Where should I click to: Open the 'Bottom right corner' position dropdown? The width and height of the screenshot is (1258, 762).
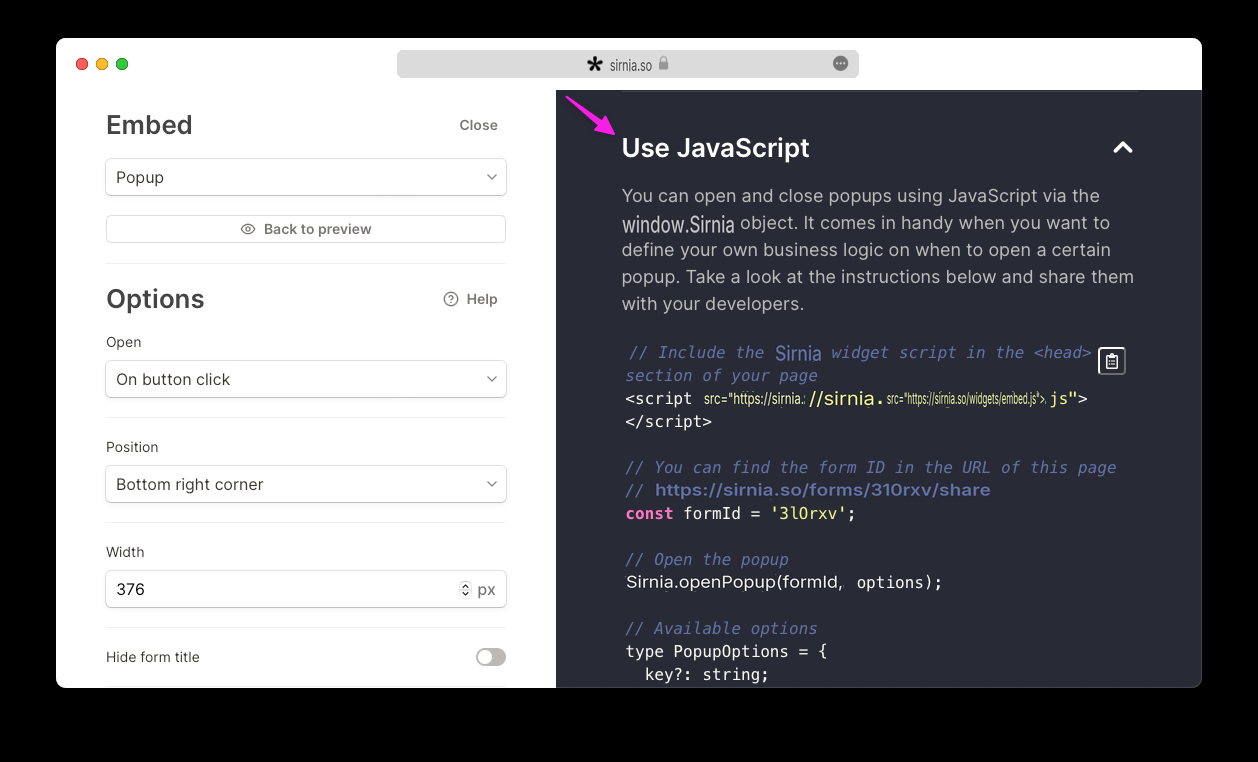point(306,484)
